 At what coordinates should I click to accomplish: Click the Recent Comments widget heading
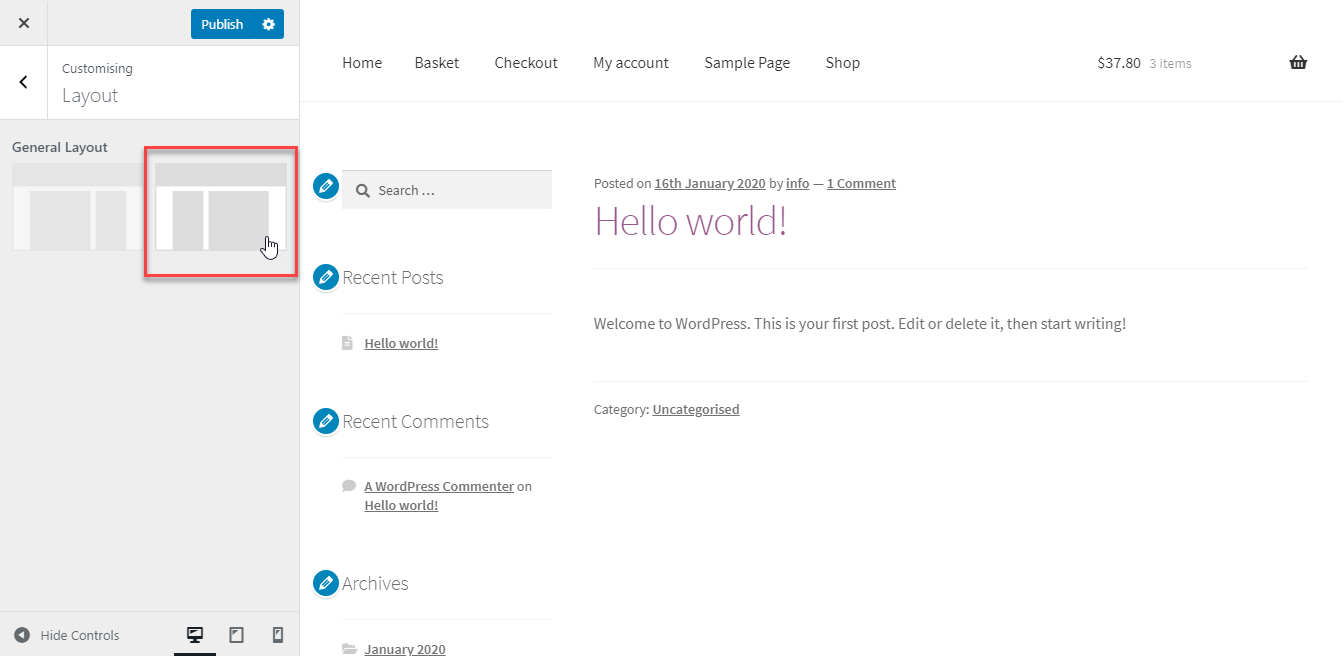[416, 422]
